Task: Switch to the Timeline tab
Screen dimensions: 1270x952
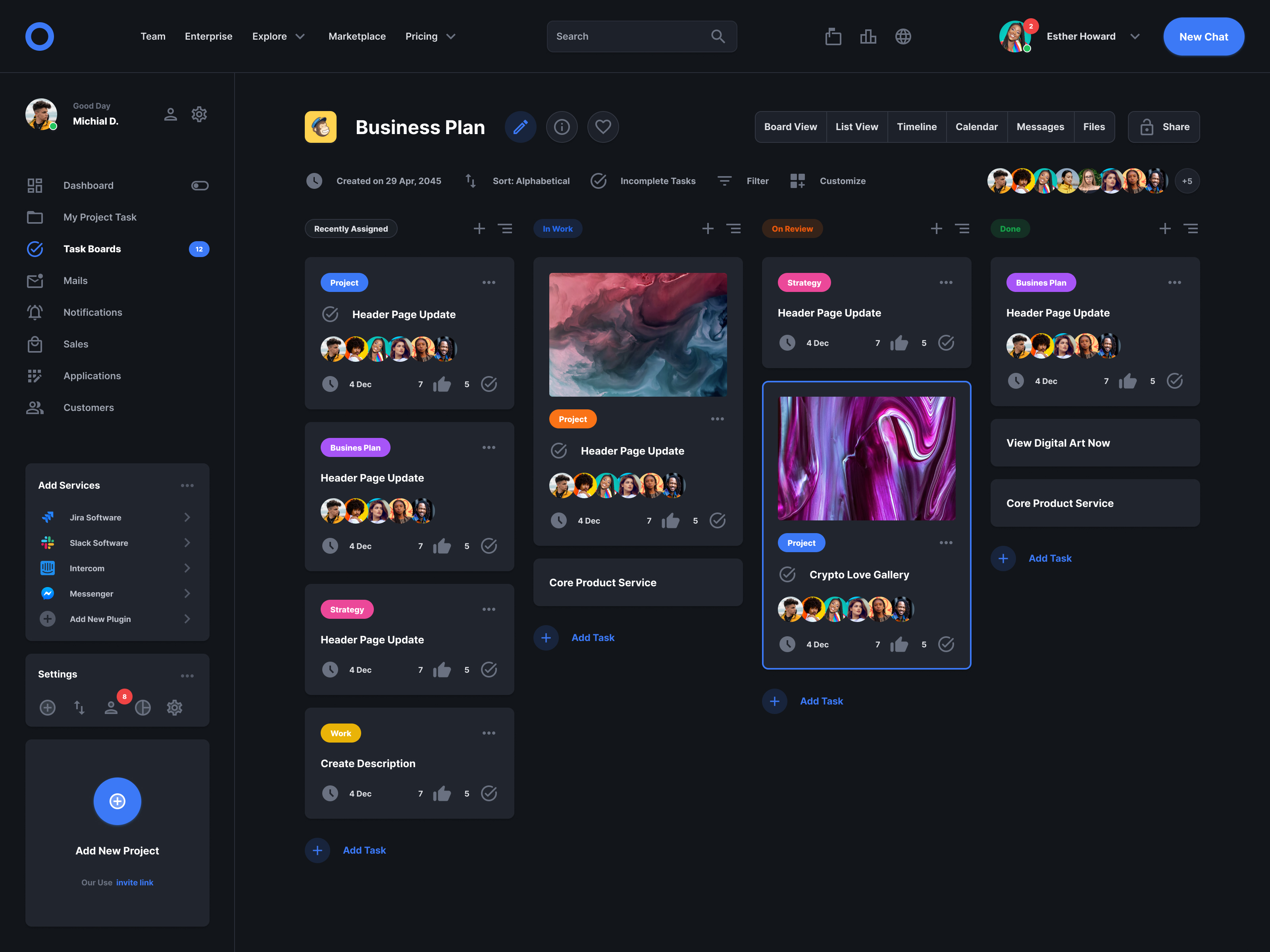Action: pyautogui.click(x=916, y=127)
